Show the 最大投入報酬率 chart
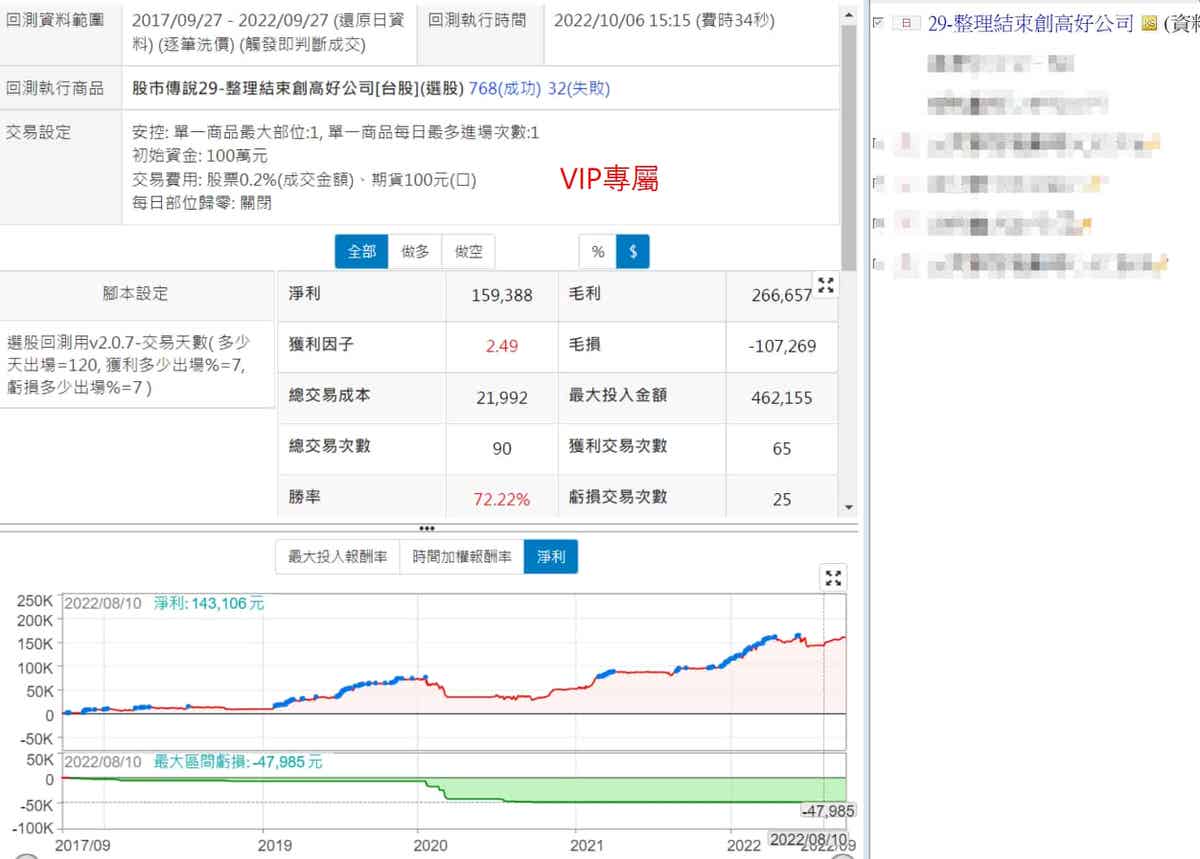Image resolution: width=1200 pixels, height=859 pixels. coord(337,557)
